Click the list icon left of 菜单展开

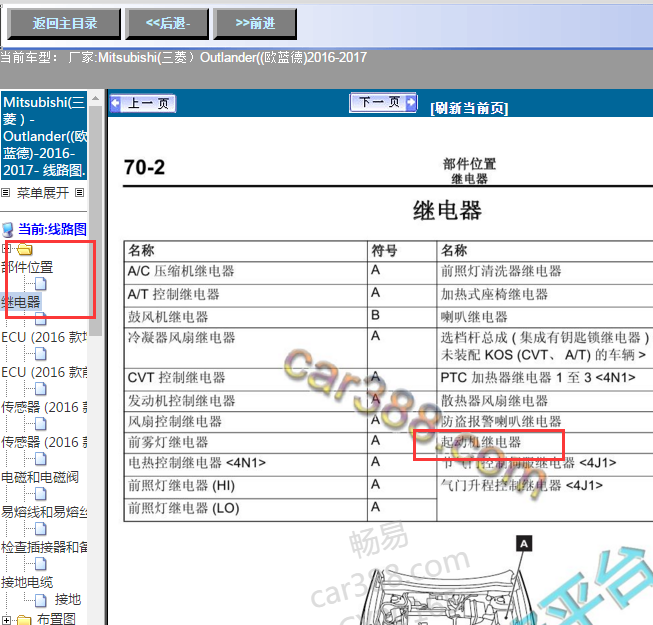coord(5,193)
